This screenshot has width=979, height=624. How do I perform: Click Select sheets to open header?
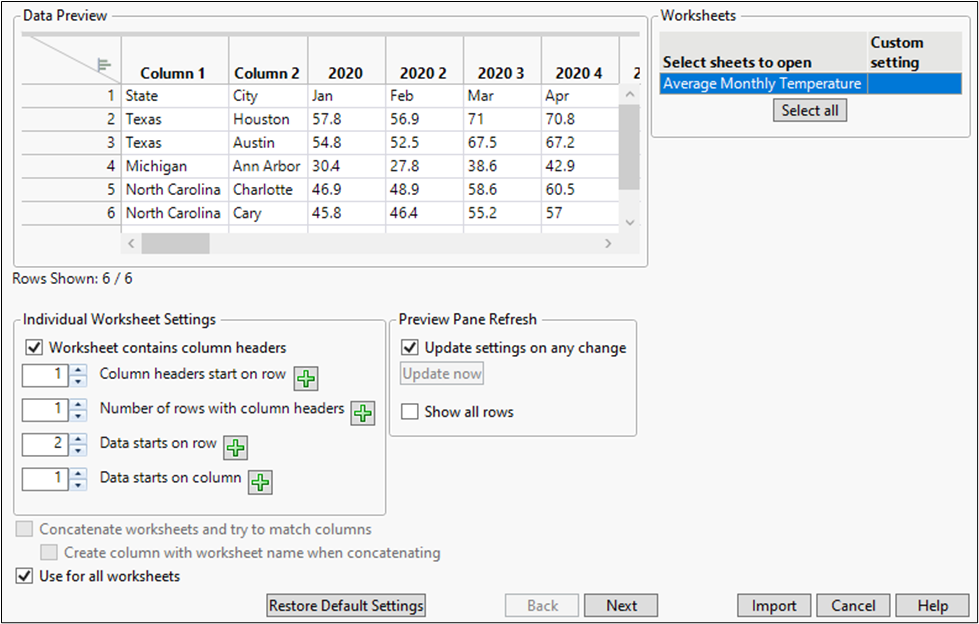click(763, 52)
